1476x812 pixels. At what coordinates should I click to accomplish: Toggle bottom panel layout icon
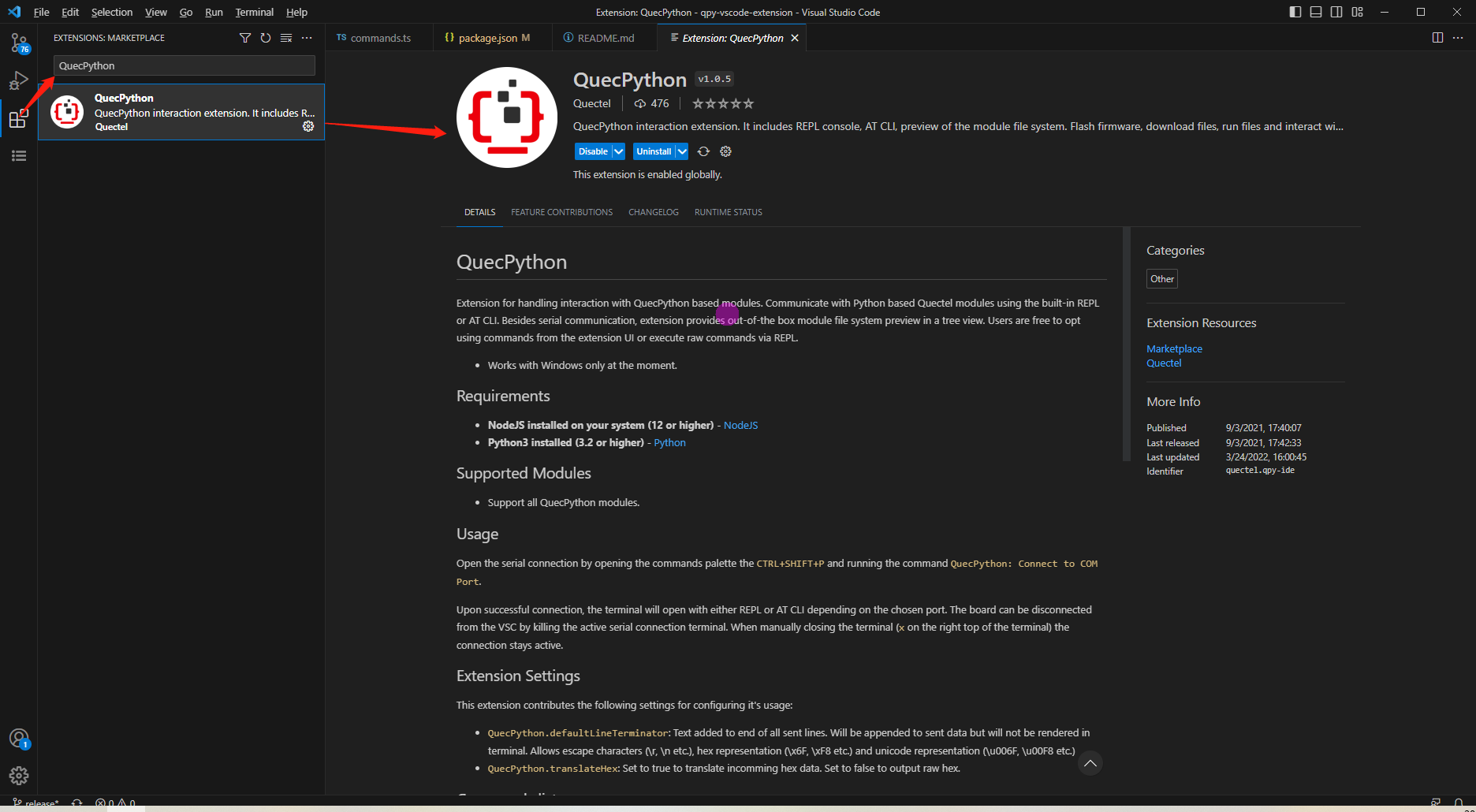[1316, 12]
